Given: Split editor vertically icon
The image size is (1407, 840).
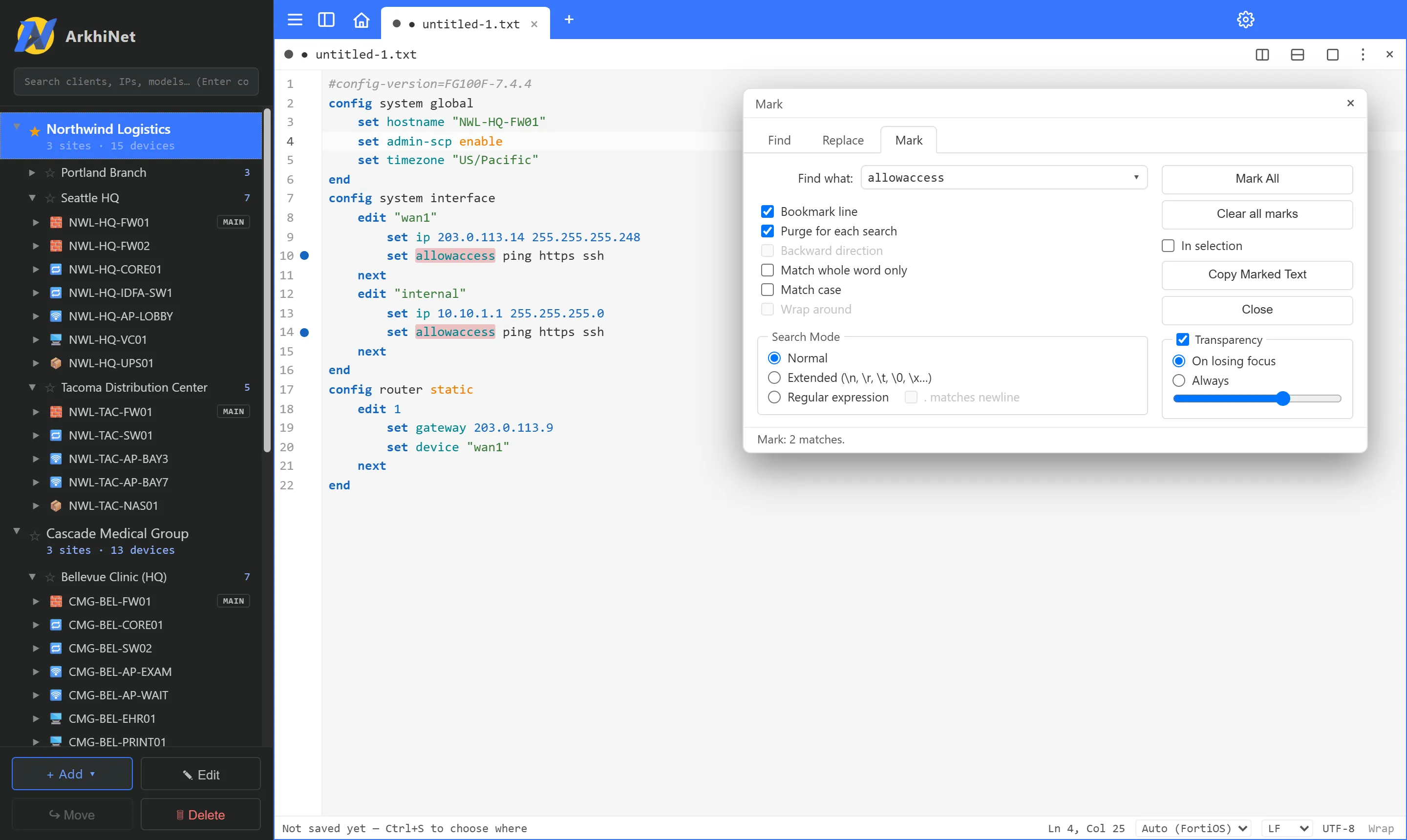Looking at the screenshot, I should point(1262,54).
